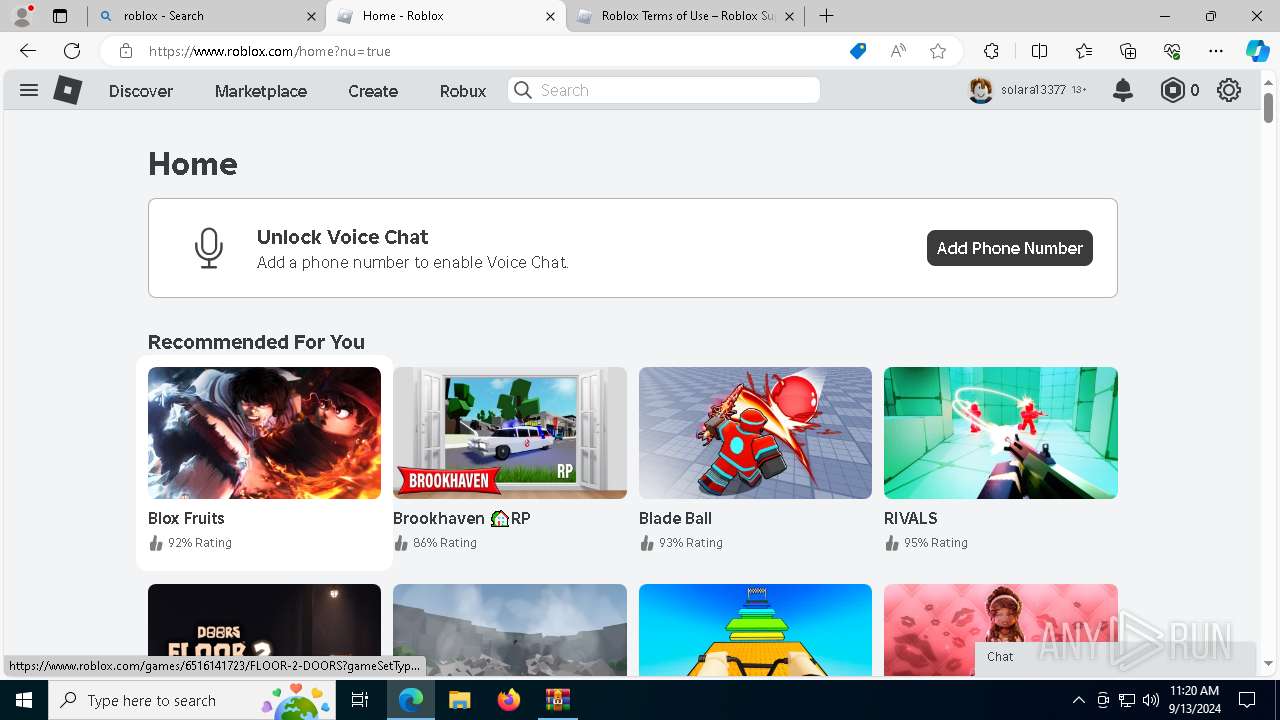Open browser Extensions puzzle icon
The height and width of the screenshot is (720, 1280).
pyautogui.click(x=991, y=51)
